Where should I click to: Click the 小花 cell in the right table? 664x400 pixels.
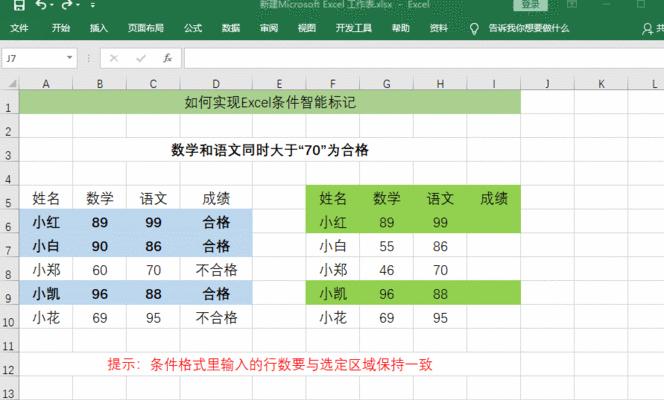(x=333, y=318)
